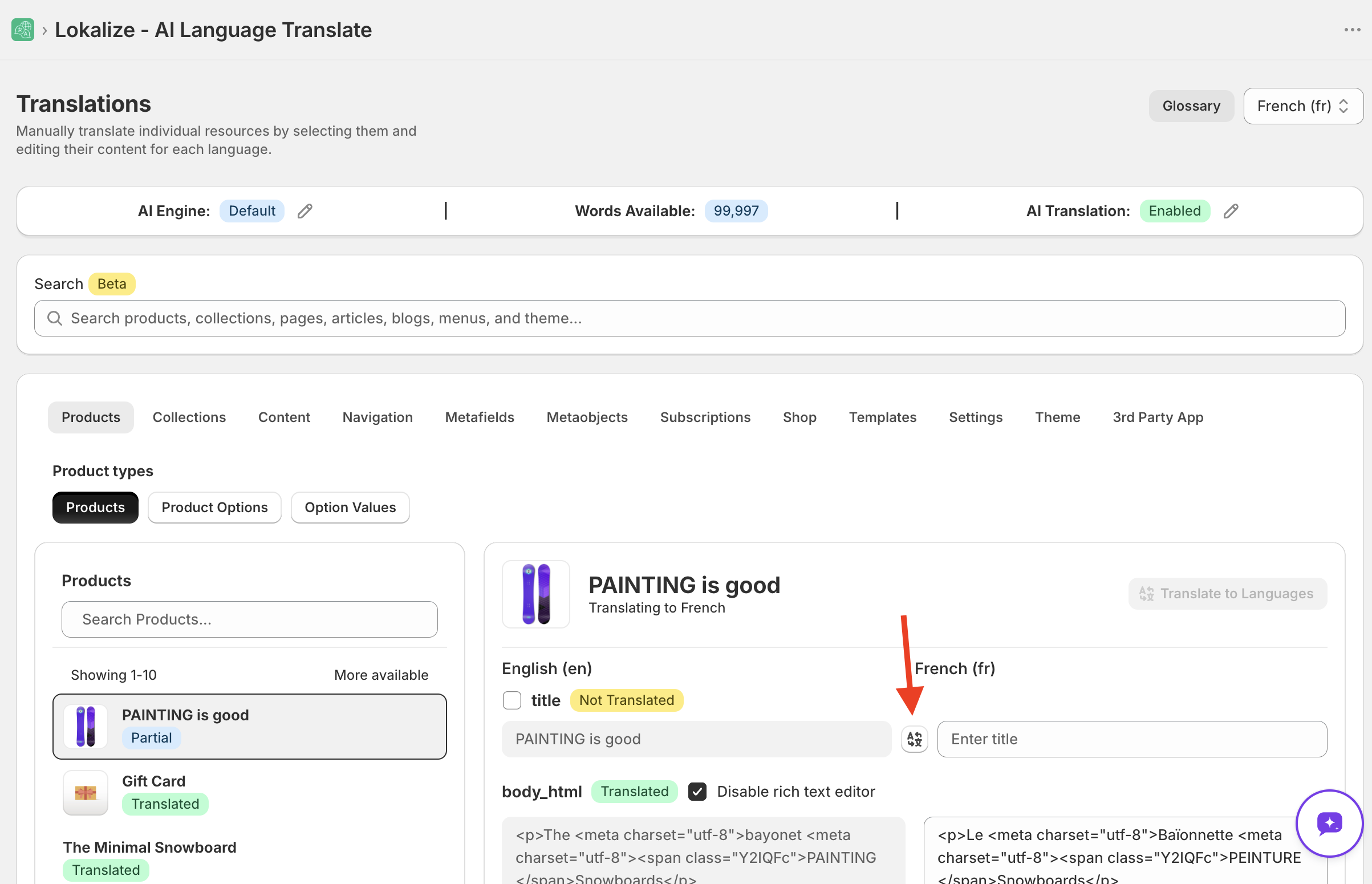This screenshot has height=884, width=1372.
Task: Open the Subscriptions tab
Action: [x=705, y=417]
